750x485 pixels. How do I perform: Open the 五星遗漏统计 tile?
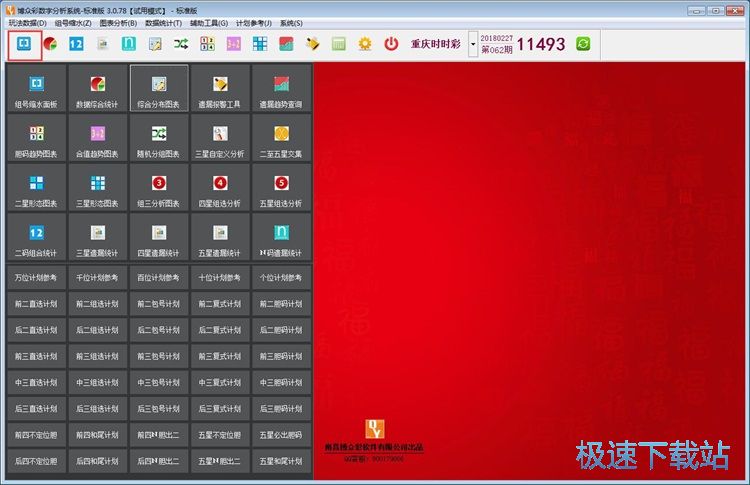220,237
